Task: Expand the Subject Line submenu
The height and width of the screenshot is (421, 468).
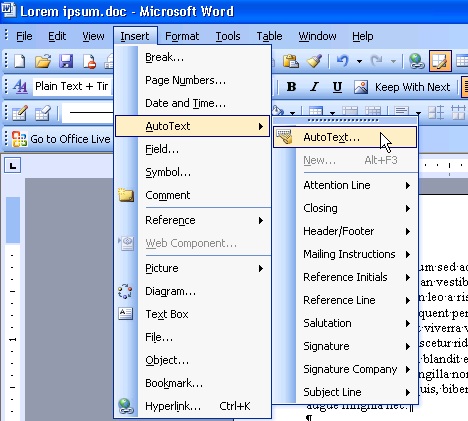Action: point(345,392)
